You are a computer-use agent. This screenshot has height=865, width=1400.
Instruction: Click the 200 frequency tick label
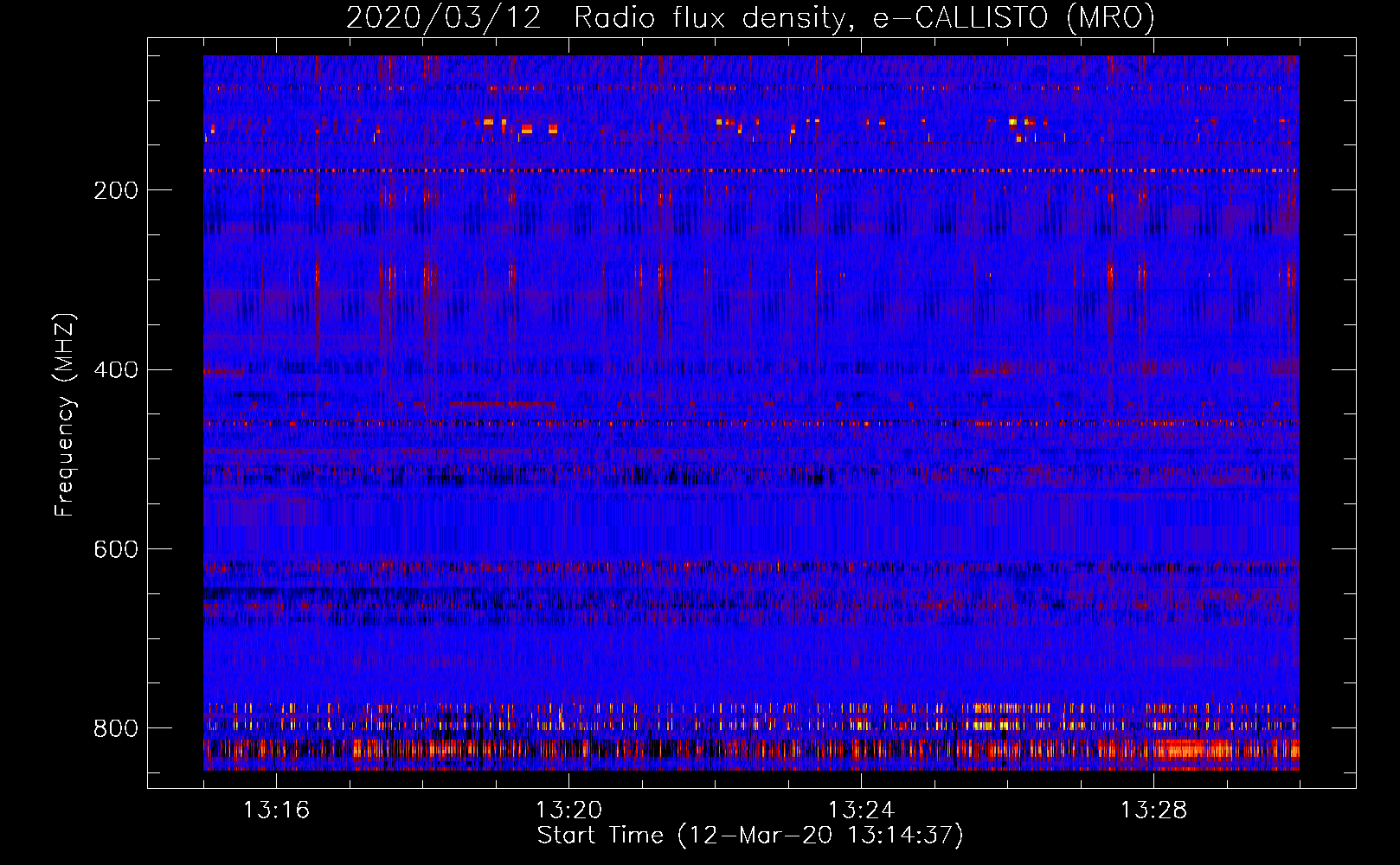coord(116,190)
